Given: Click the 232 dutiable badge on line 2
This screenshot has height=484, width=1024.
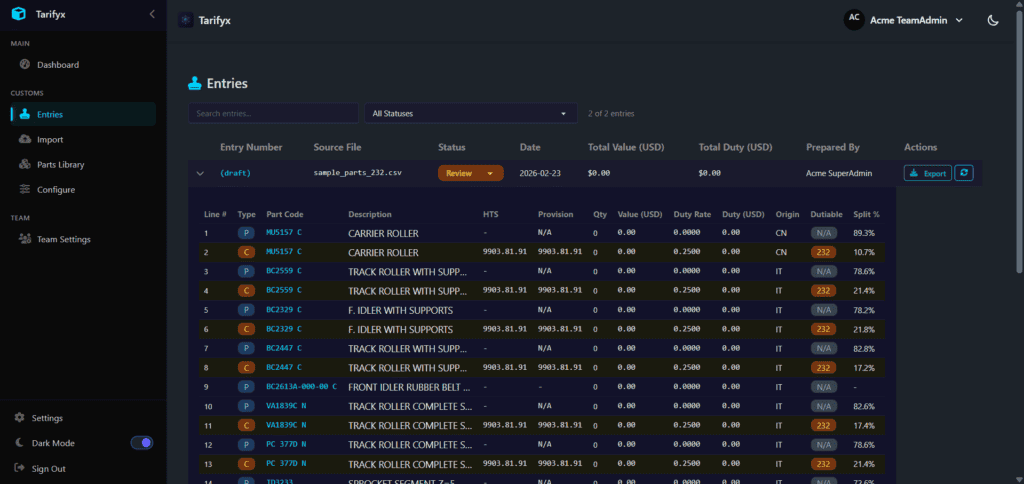Looking at the screenshot, I should click(823, 252).
